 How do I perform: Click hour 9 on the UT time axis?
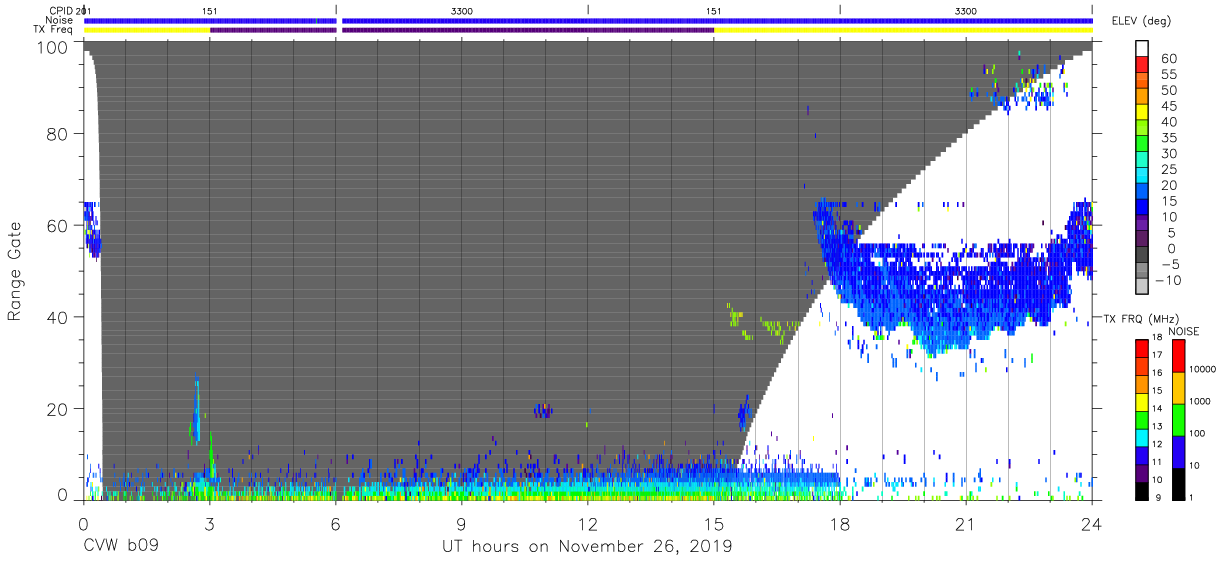tap(461, 522)
